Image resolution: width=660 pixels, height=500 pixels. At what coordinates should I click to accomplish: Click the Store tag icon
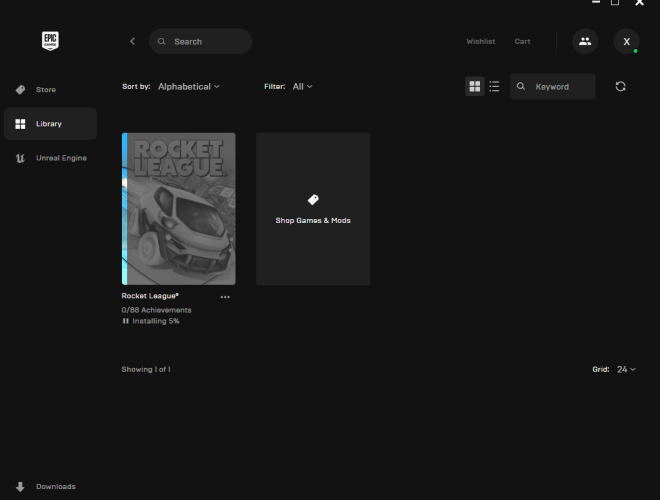click(x=20, y=90)
